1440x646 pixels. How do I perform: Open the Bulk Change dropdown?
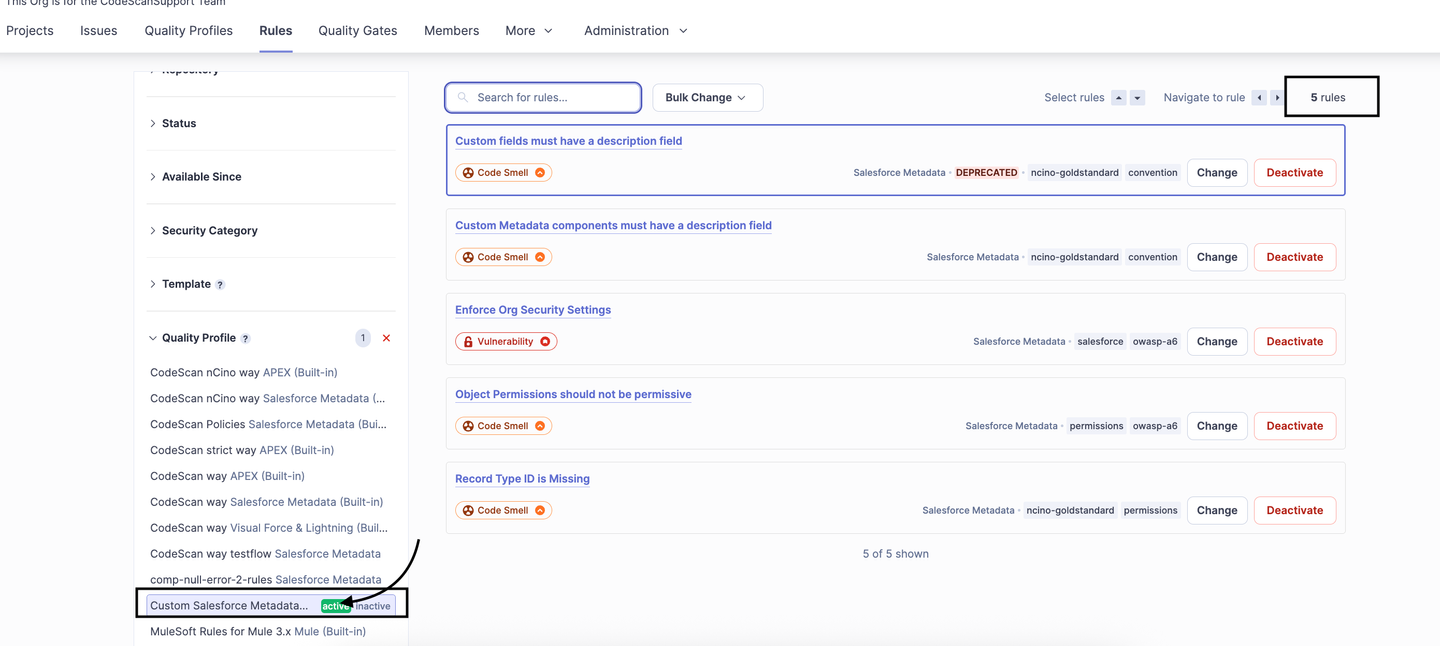point(707,98)
